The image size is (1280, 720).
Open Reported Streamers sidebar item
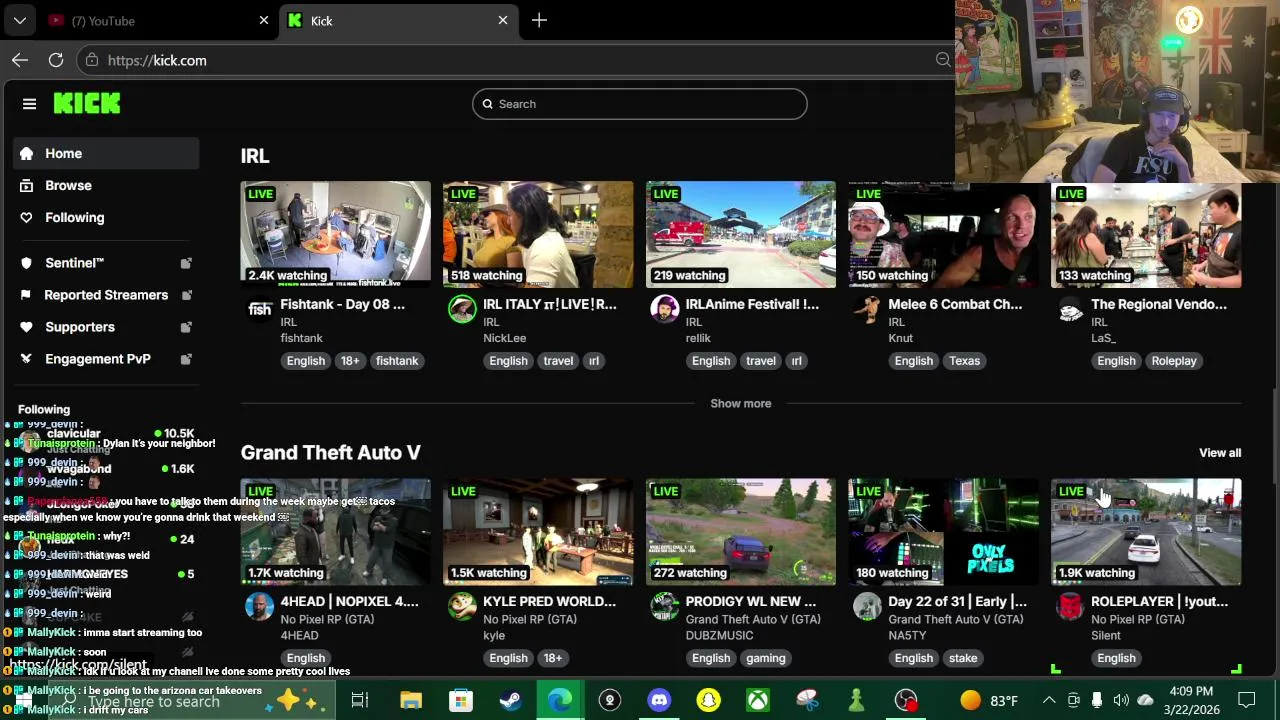pyautogui.click(x=106, y=295)
